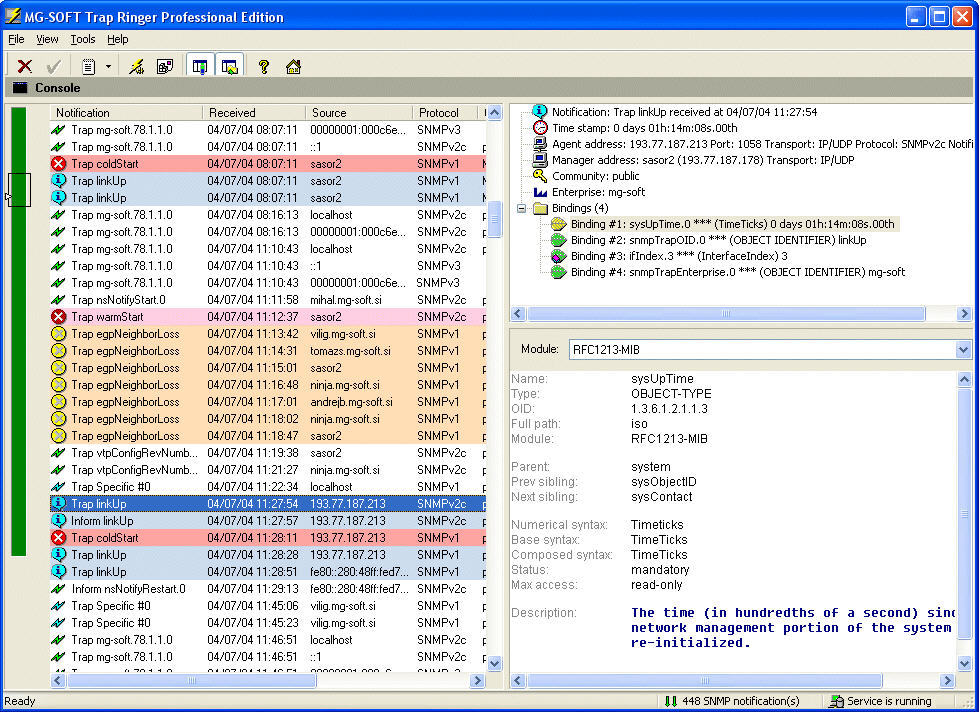Click the yellow question mark help icon
The width and height of the screenshot is (980, 712).
[x=264, y=67]
